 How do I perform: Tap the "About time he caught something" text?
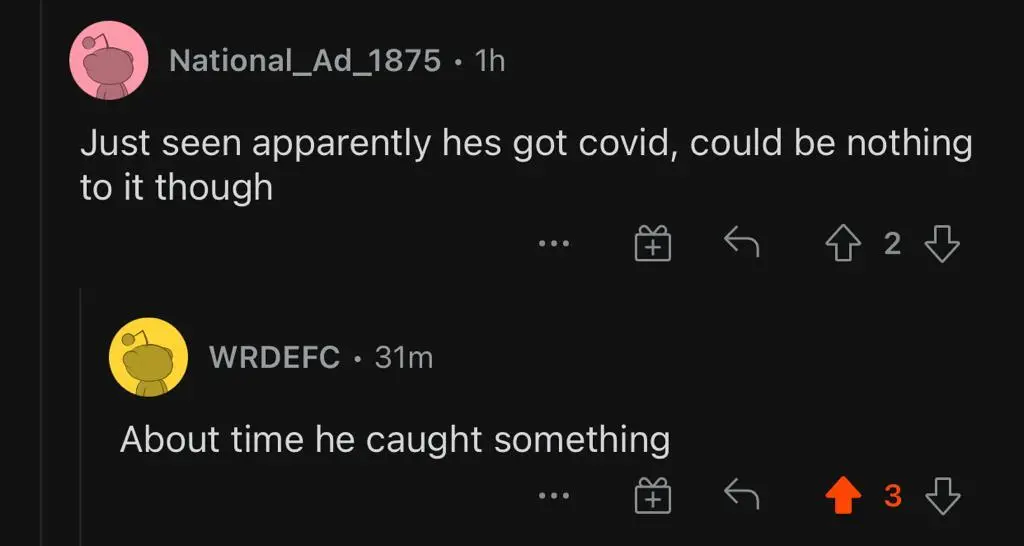point(394,439)
